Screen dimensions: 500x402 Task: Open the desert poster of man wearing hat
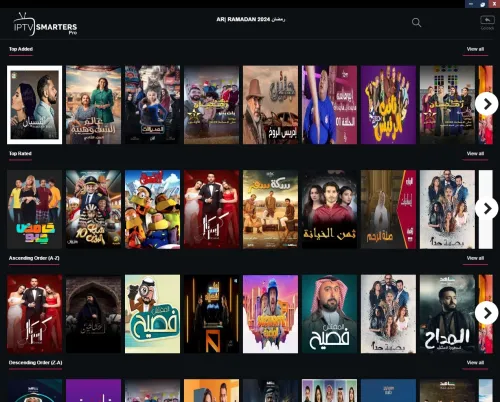tap(270, 105)
